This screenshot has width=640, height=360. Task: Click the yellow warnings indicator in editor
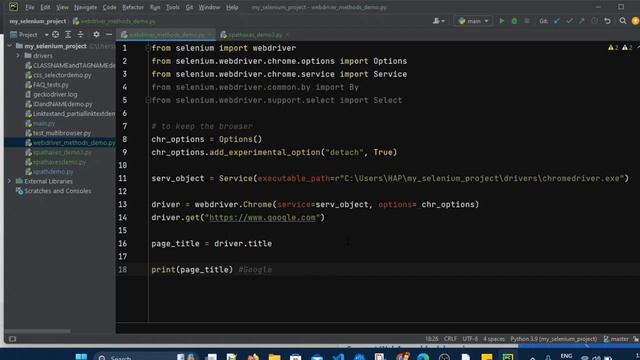pos(613,48)
